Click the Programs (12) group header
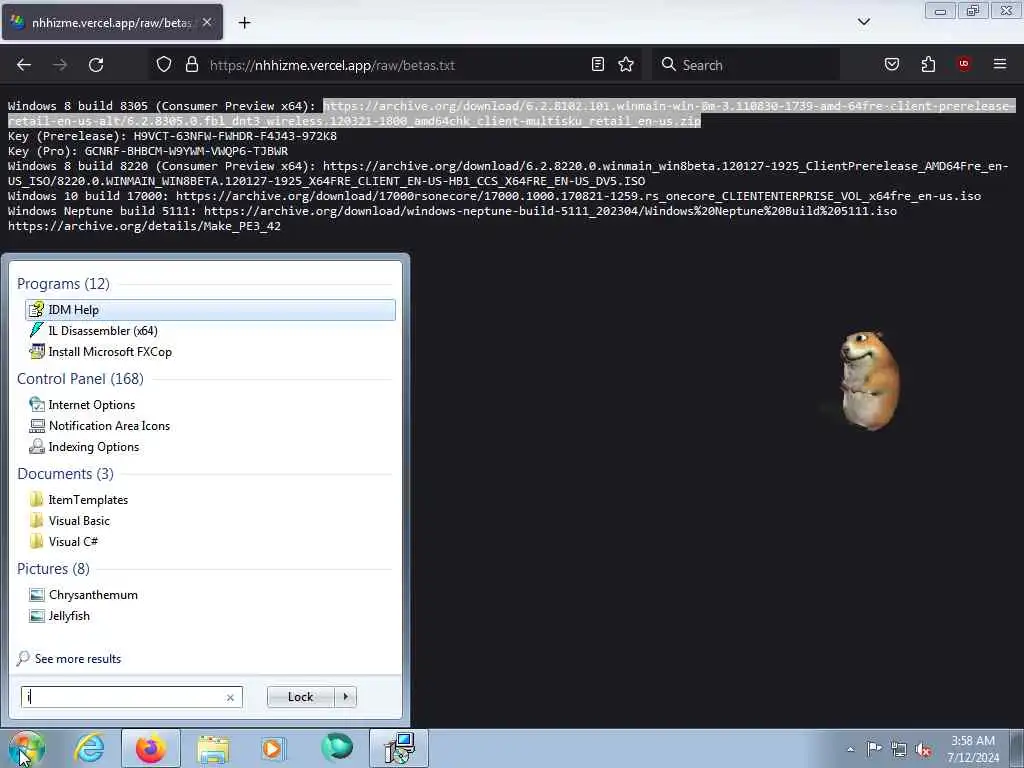The height and width of the screenshot is (768, 1024). (x=63, y=283)
